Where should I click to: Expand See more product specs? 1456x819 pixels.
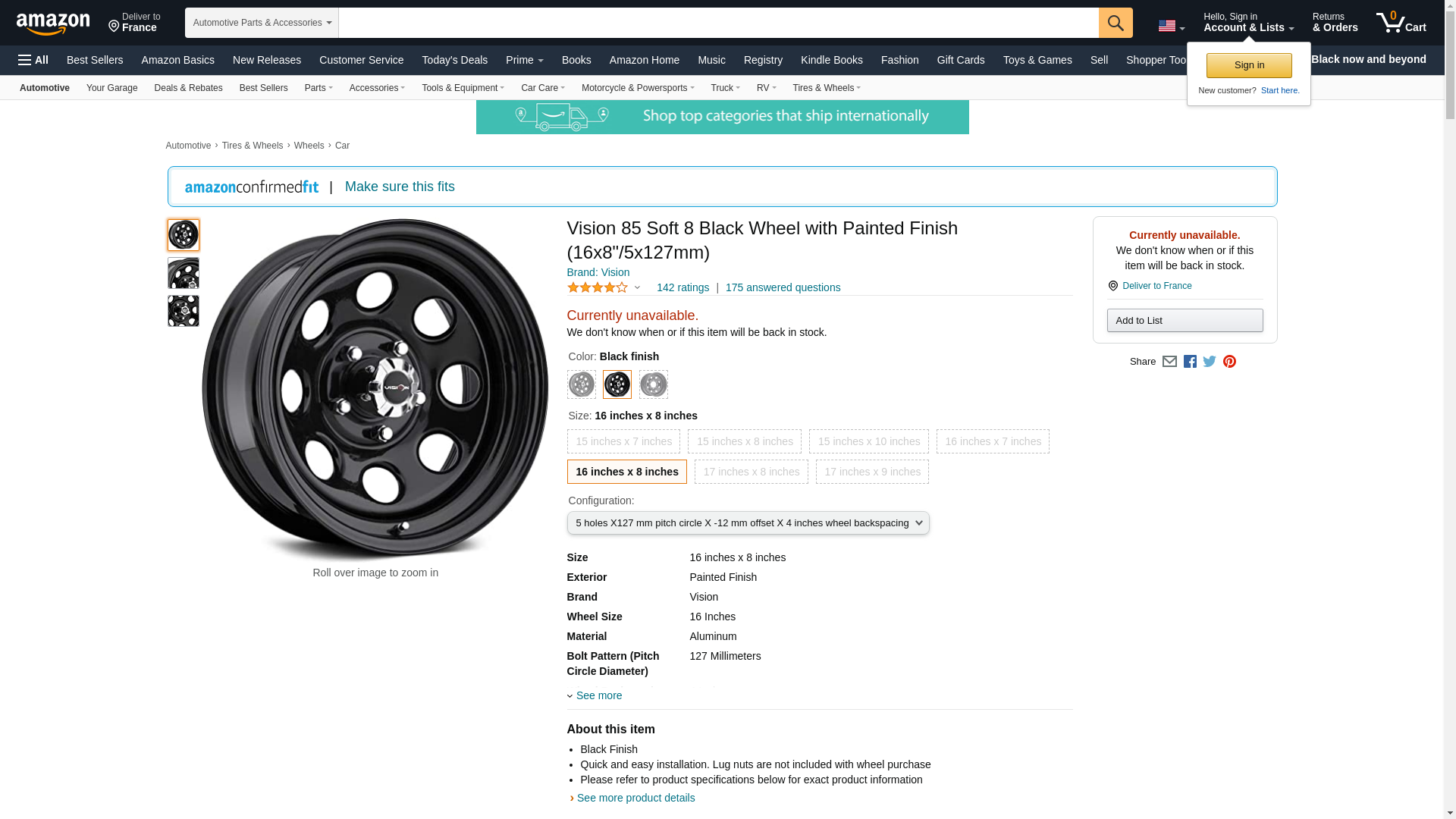(598, 695)
